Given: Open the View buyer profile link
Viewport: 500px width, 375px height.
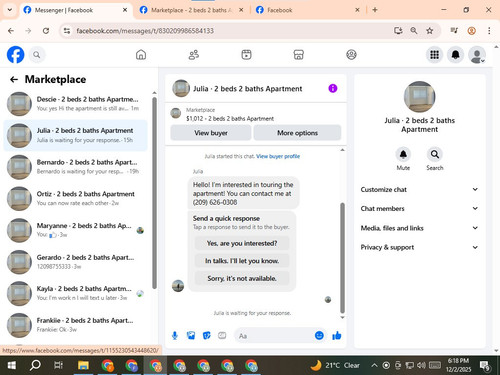Looking at the screenshot, I should click(278, 156).
